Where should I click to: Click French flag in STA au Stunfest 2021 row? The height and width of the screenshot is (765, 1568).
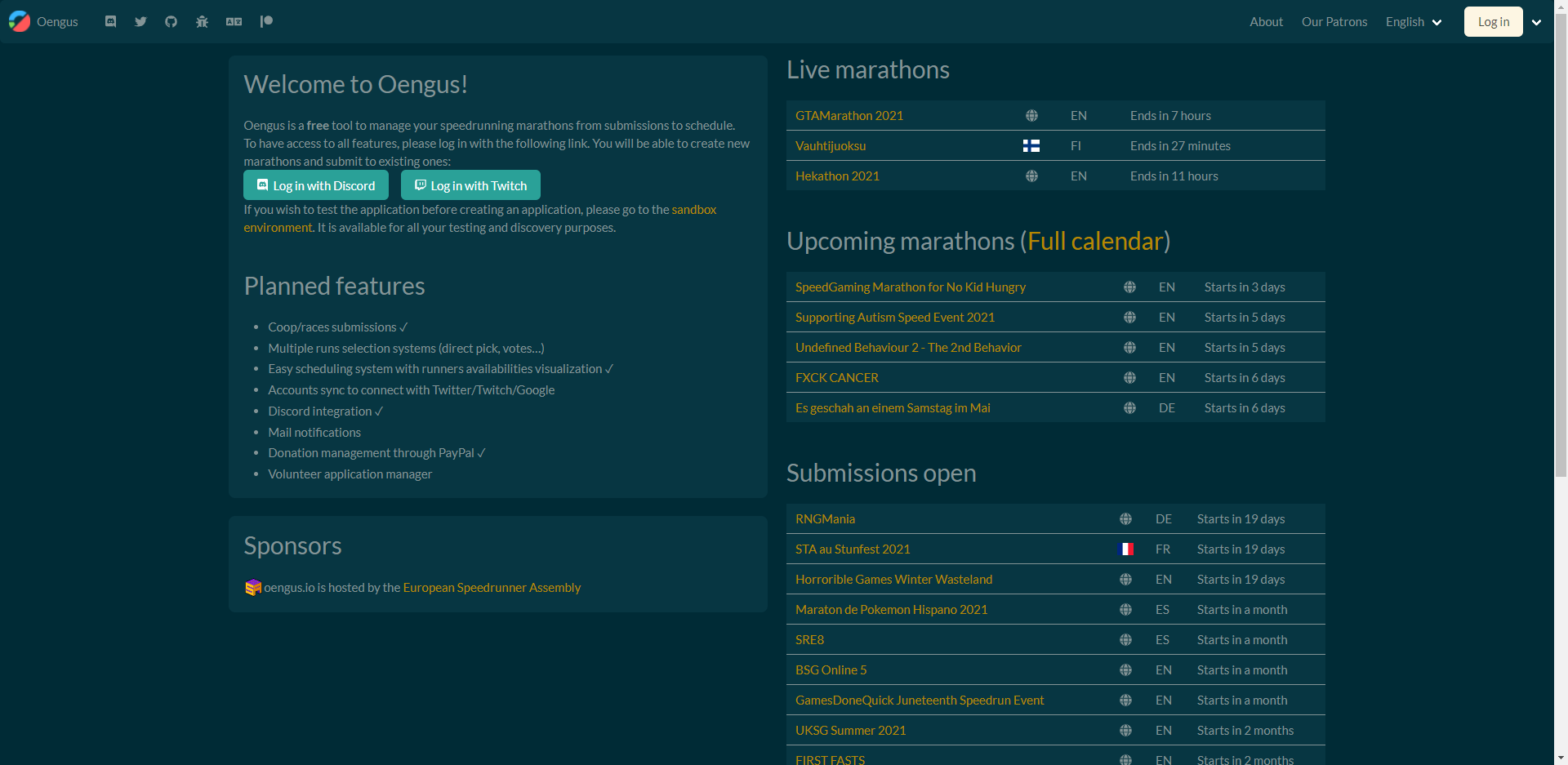click(1125, 549)
